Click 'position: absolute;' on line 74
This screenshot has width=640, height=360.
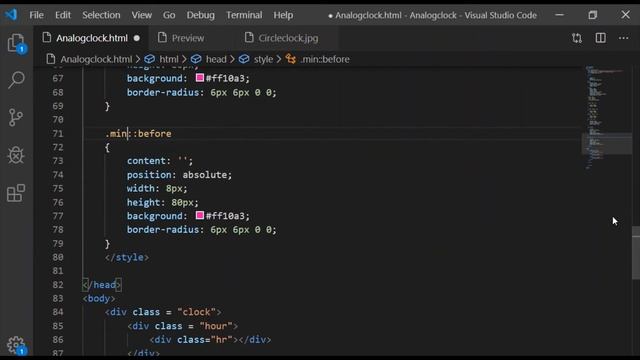[x=179, y=175]
